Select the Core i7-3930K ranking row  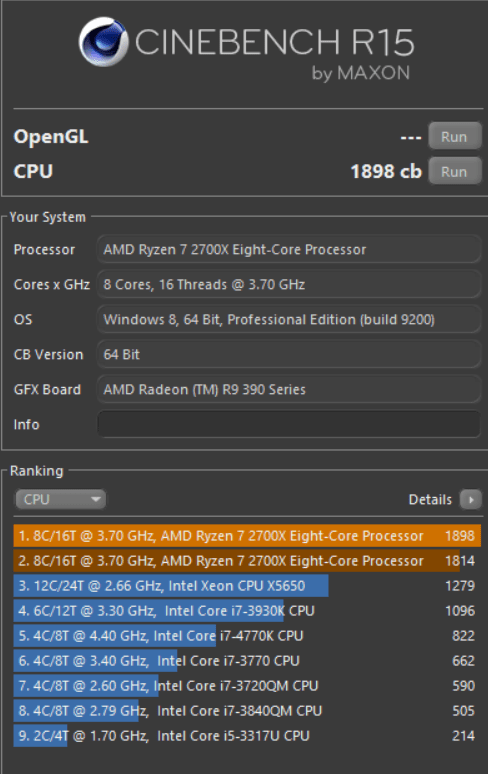click(247, 611)
